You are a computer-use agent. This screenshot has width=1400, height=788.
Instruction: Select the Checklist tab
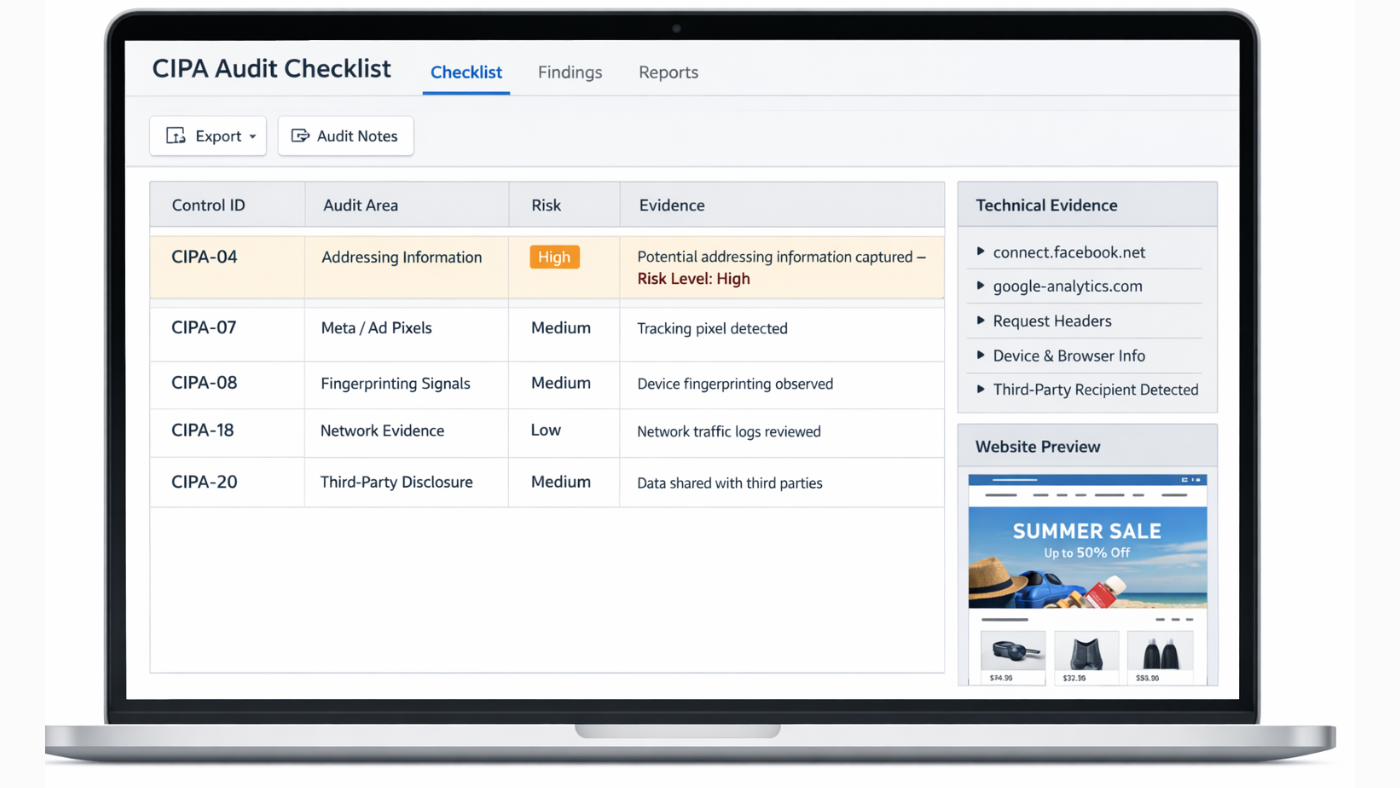tap(466, 72)
